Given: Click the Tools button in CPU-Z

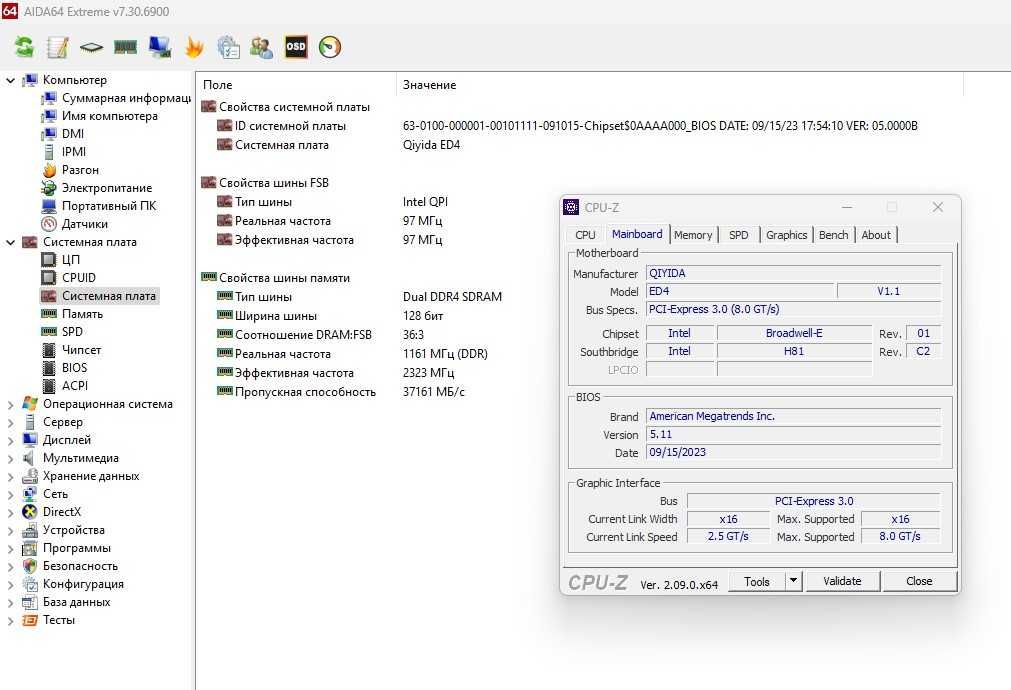Looking at the screenshot, I should pyautogui.click(x=757, y=581).
